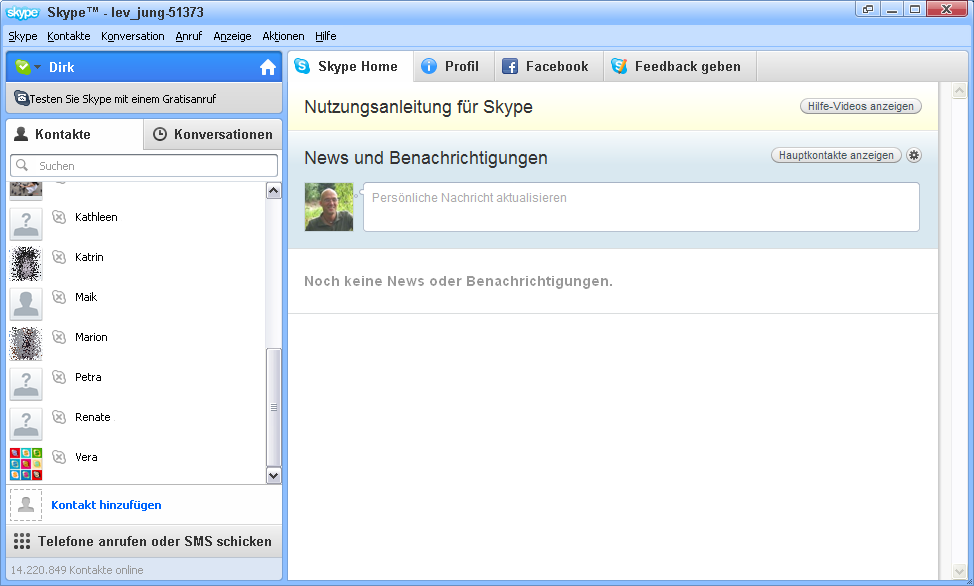Click Renate's offline status icon
Image resolution: width=974 pixels, height=586 pixels.
[59, 417]
